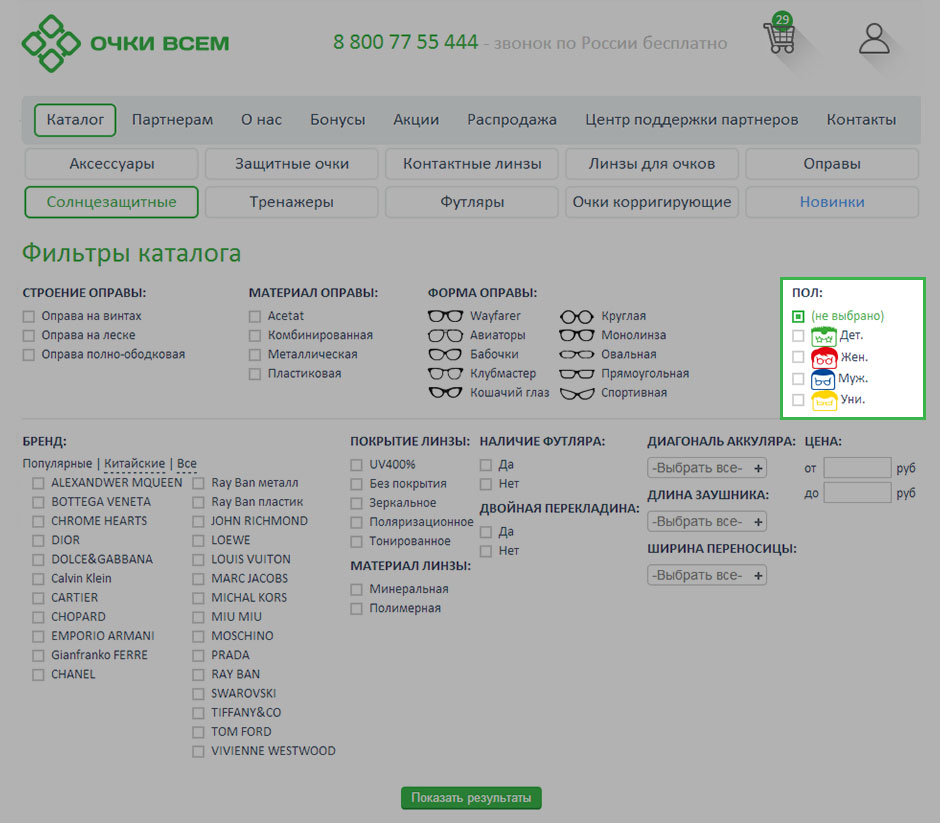
Task: Open the shopping cart icon
Action: pyautogui.click(x=779, y=39)
